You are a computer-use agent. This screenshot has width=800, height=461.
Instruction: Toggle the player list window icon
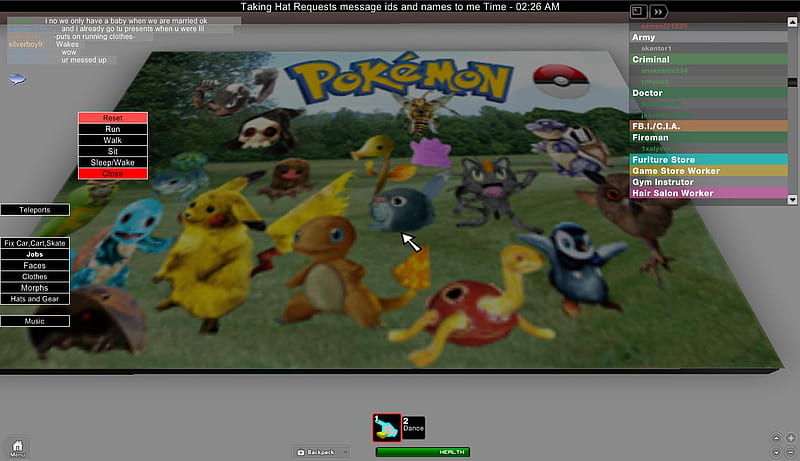point(638,11)
